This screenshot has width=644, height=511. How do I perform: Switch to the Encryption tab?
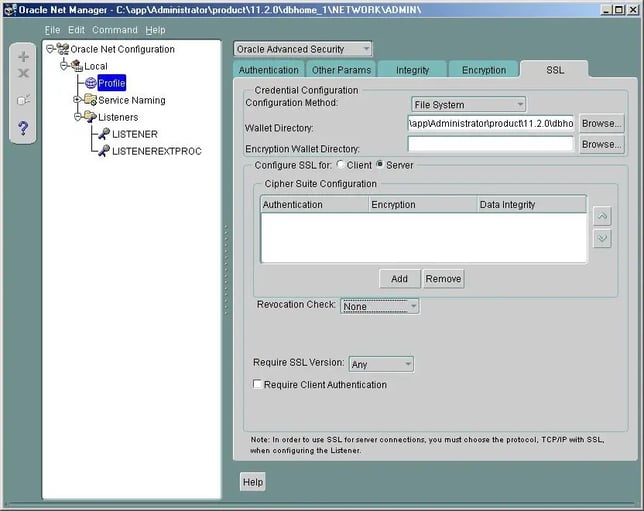(x=484, y=70)
